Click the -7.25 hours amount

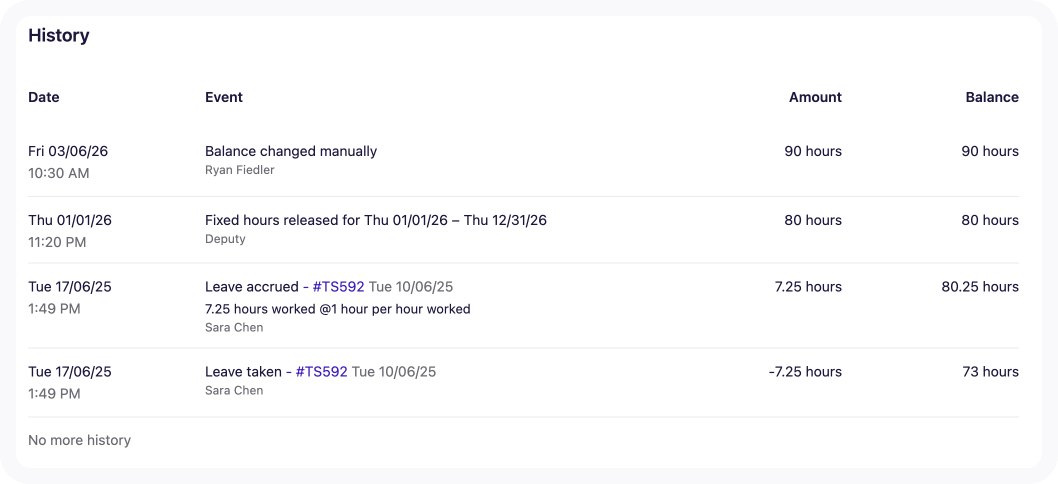805,372
